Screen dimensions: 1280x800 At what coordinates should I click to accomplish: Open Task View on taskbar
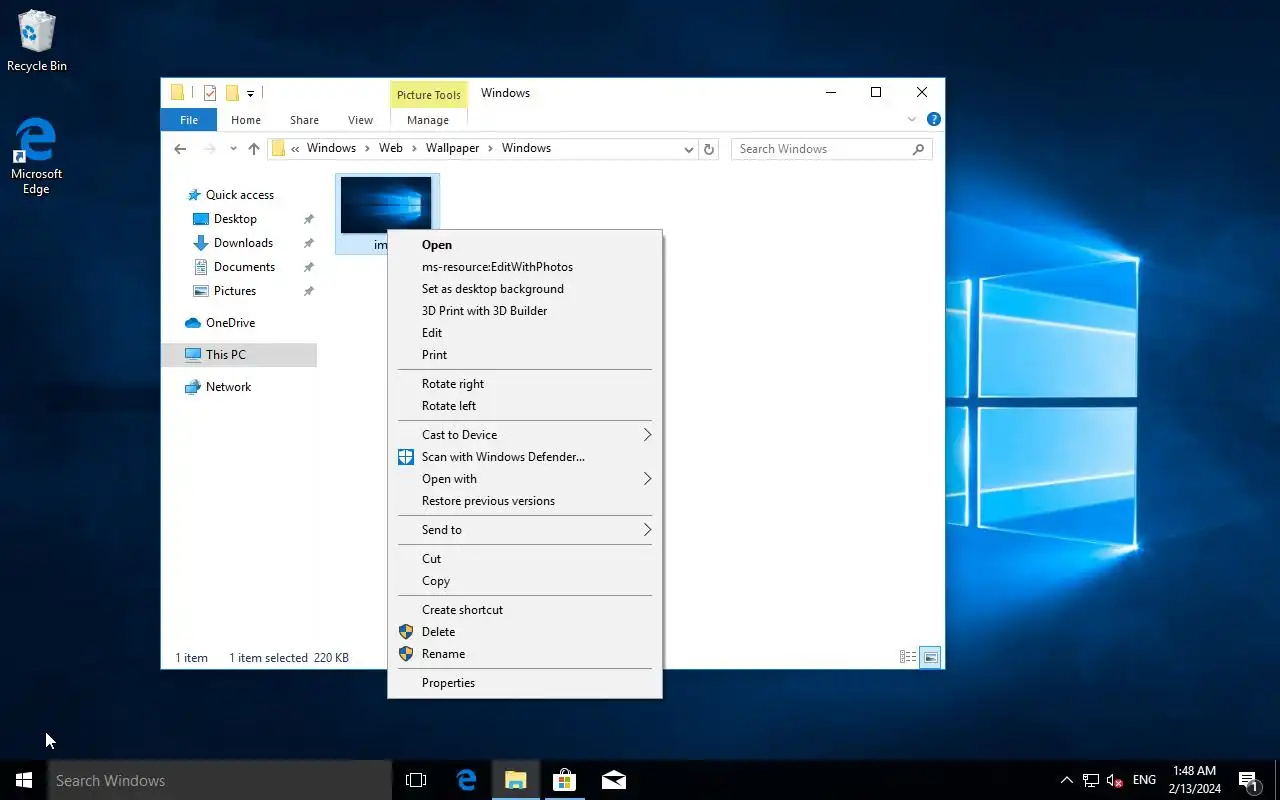[x=416, y=780]
